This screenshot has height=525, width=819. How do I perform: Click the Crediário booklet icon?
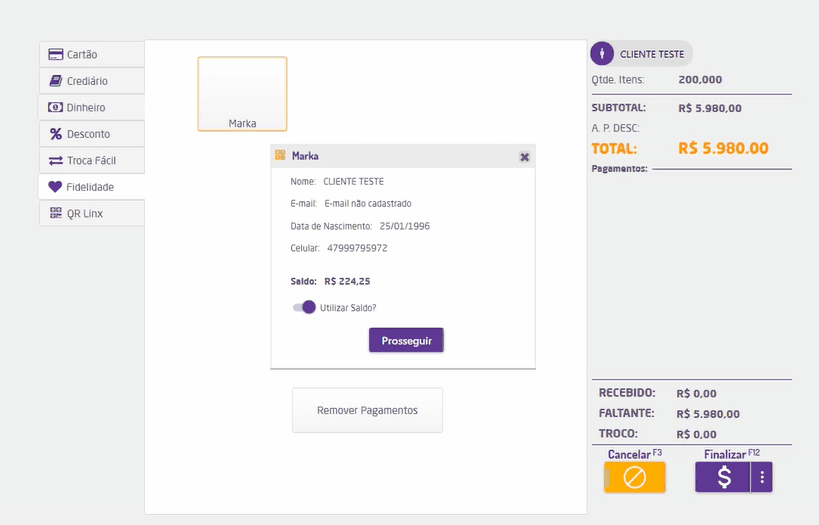[56, 81]
